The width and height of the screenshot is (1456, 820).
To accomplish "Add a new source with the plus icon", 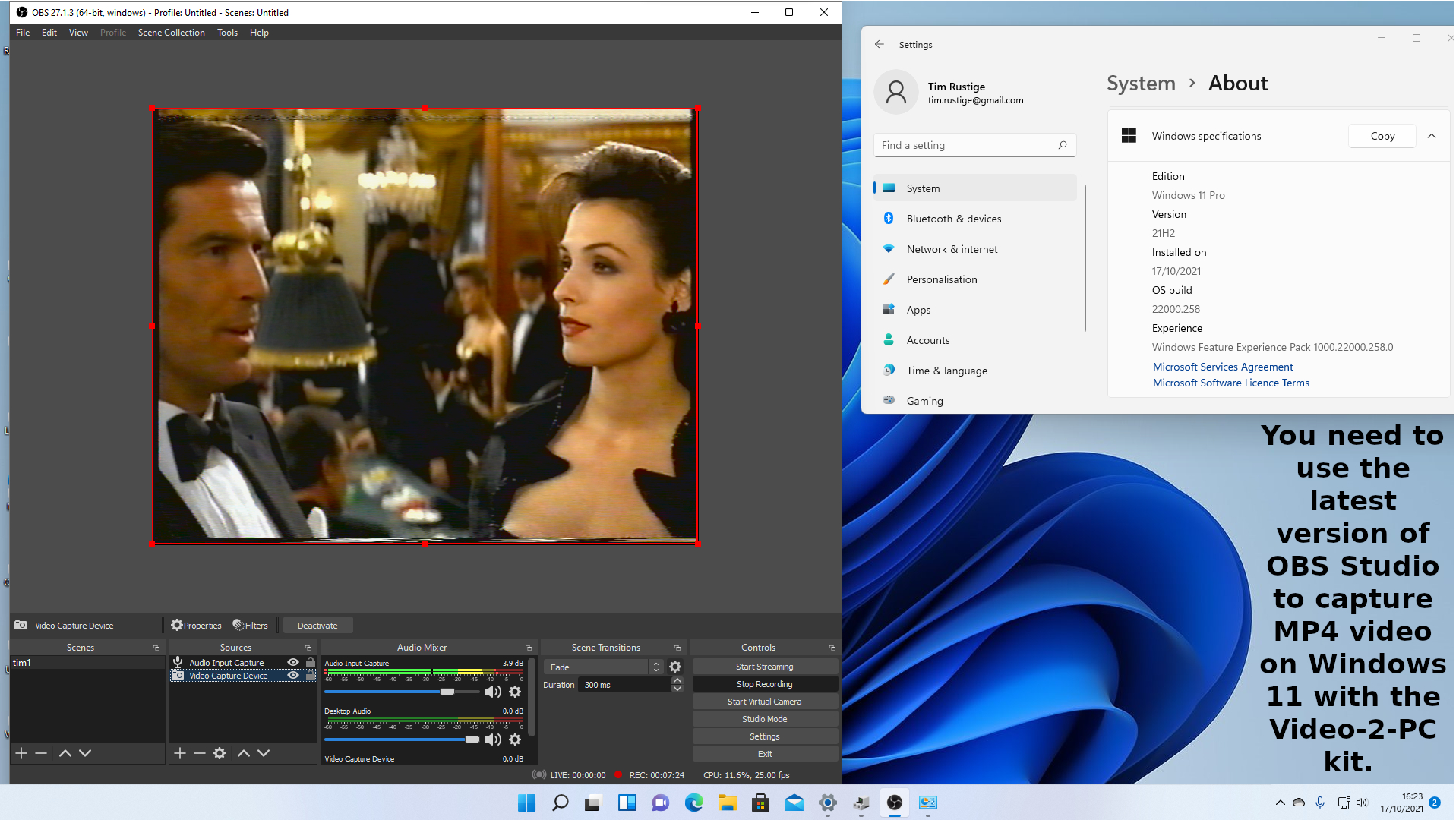I will coord(180,753).
